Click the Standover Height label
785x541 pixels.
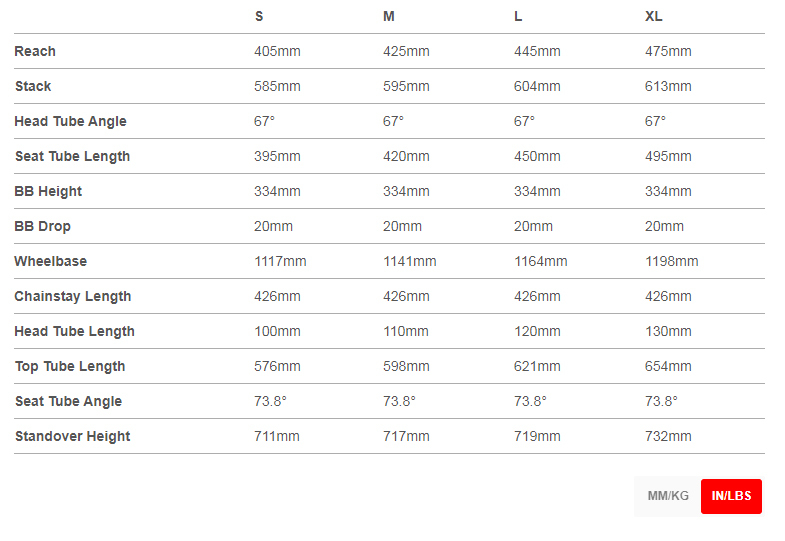pyautogui.click(x=72, y=436)
